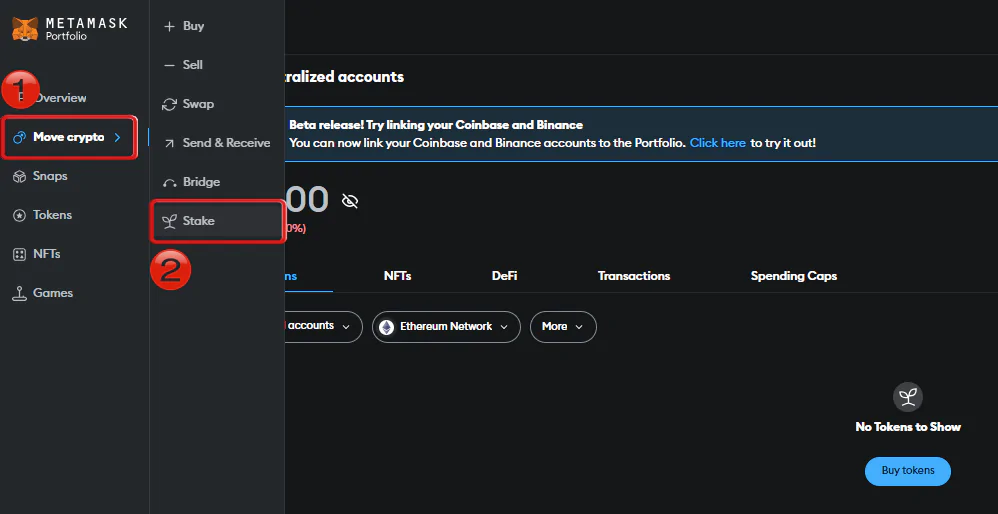This screenshot has width=998, height=514.
Task: Open the Ethereum Network dropdown
Action: click(x=446, y=326)
